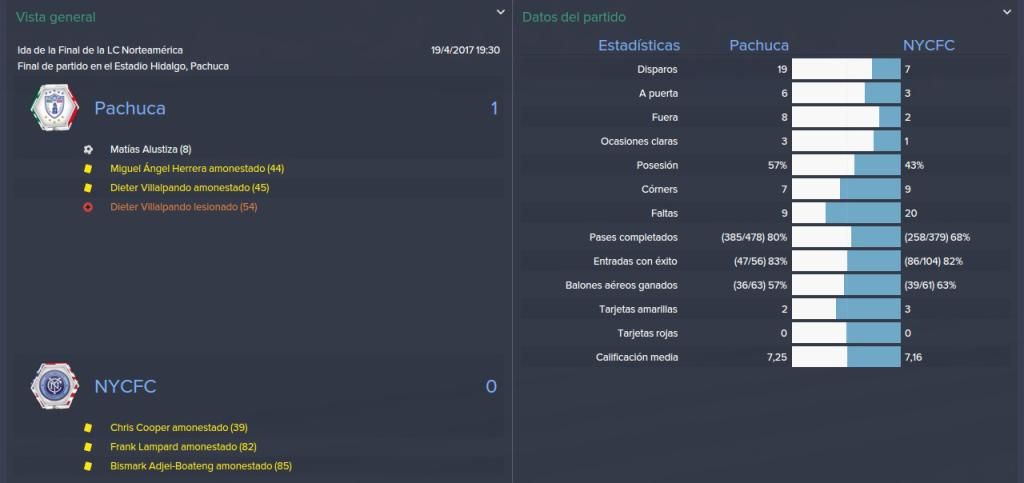Click the goal icon beside Matías Alustiza
This screenshot has width=1024, height=483.
click(x=88, y=149)
